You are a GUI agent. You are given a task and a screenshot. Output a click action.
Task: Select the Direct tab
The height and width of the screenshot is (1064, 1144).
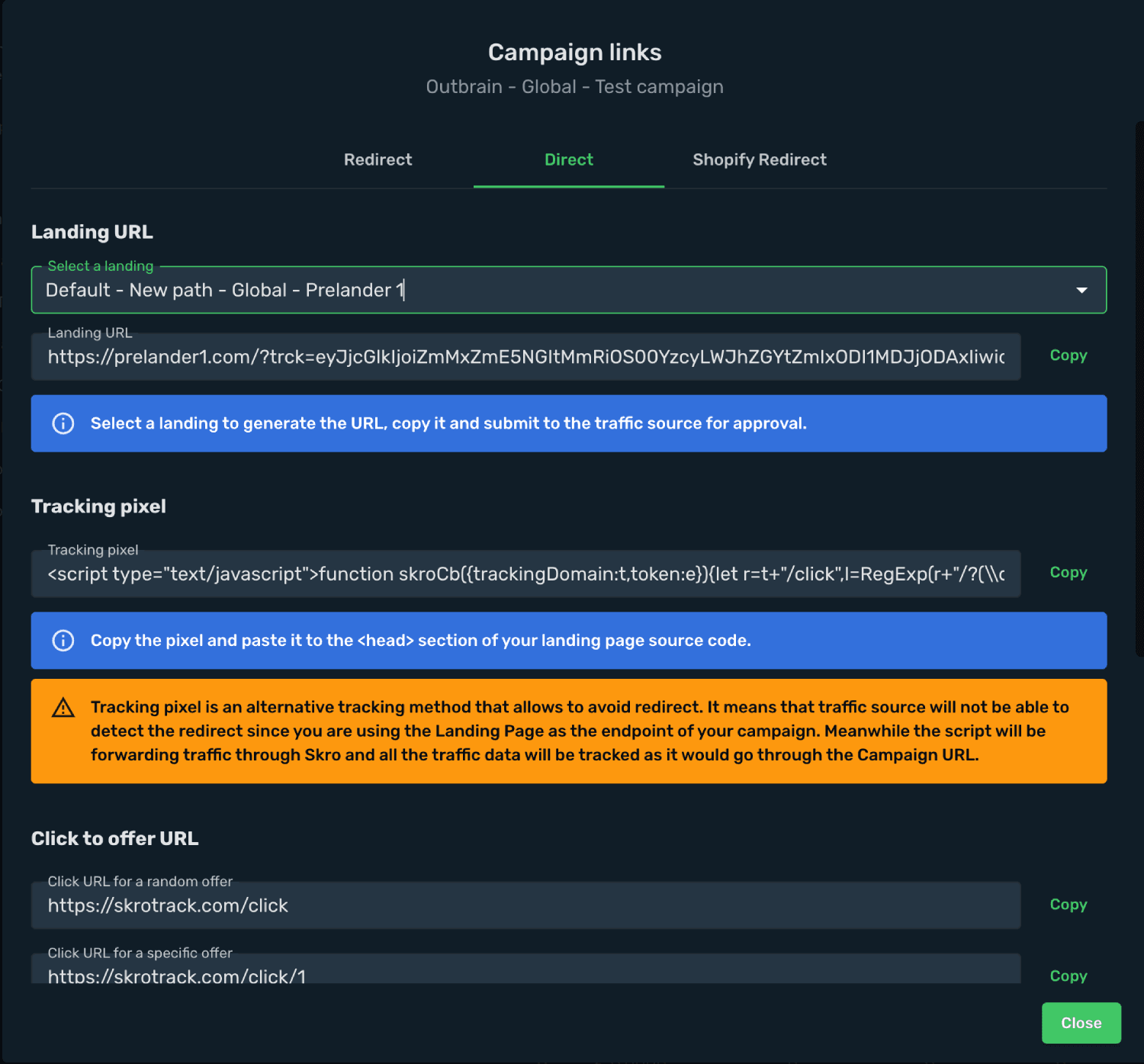click(568, 159)
